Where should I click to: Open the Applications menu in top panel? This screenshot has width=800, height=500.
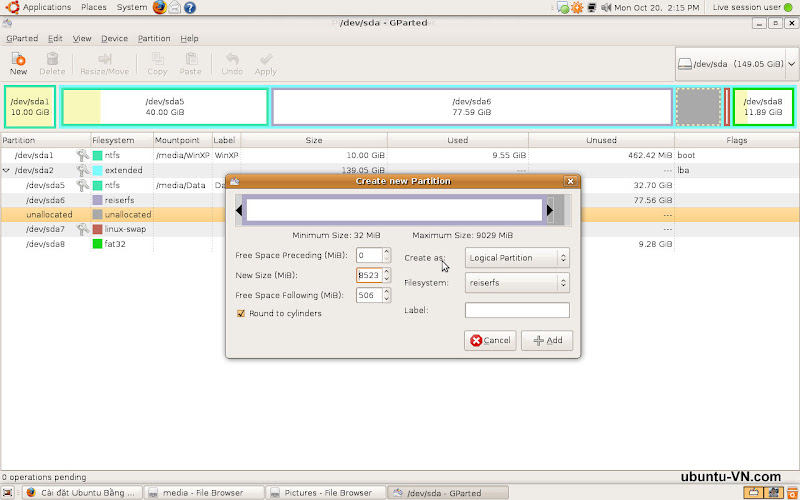46,7
